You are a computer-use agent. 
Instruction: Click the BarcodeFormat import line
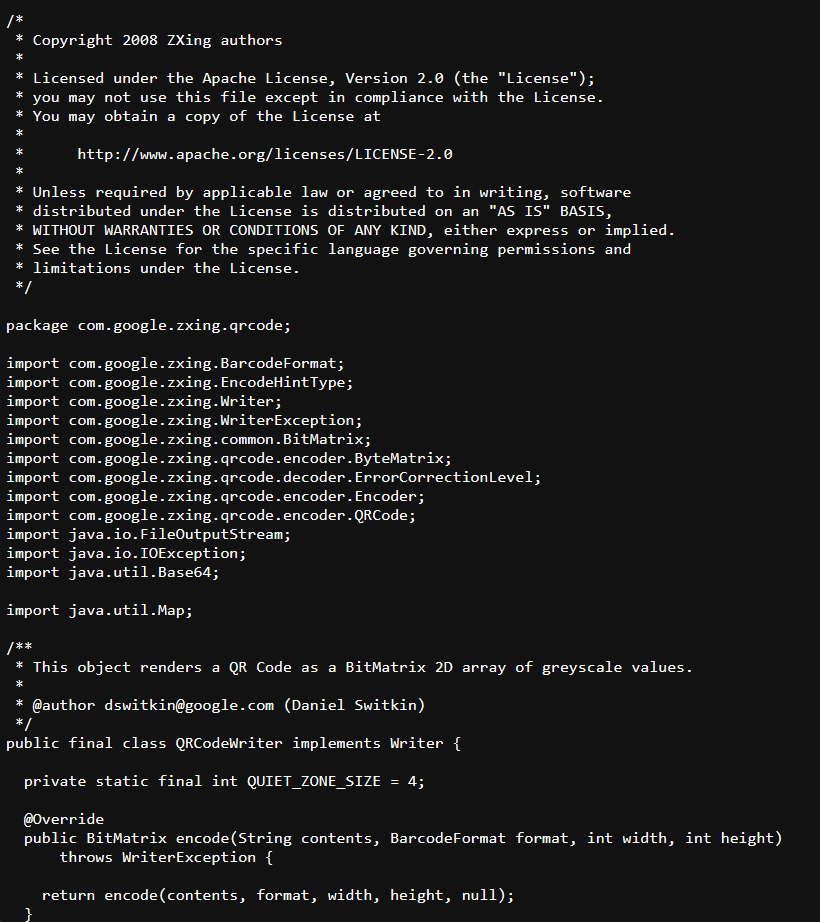175,363
